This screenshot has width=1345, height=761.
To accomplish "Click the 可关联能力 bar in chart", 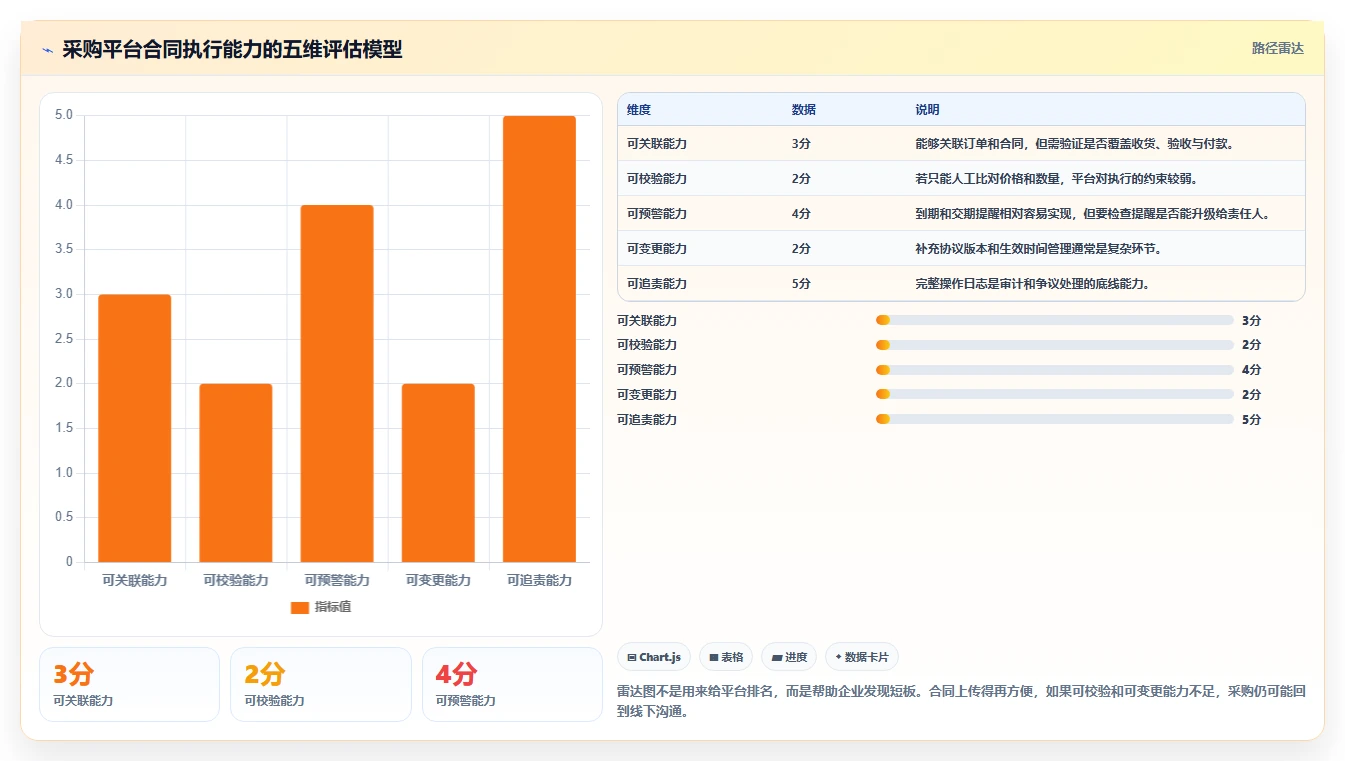I will (x=135, y=428).
